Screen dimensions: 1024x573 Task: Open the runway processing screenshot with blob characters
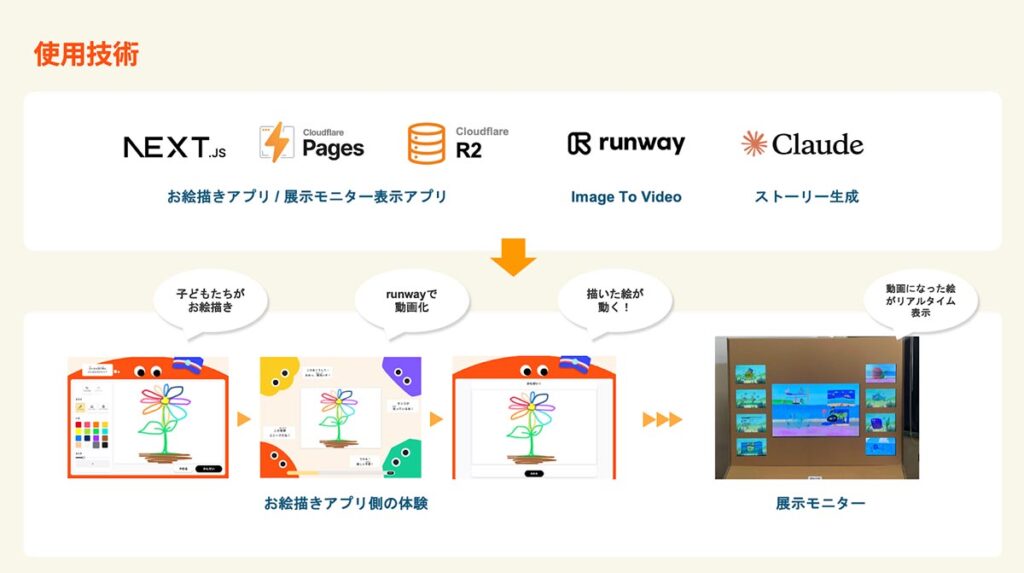click(x=341, y=417)
